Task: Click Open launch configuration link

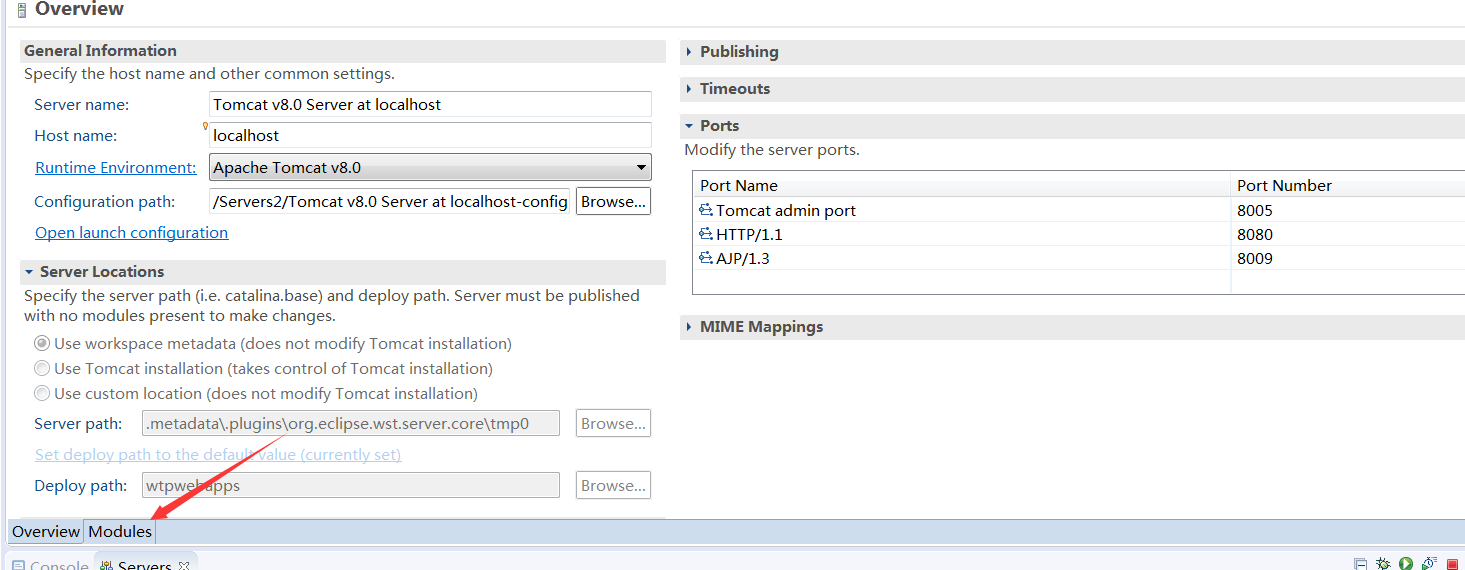Action: point(131,232)
